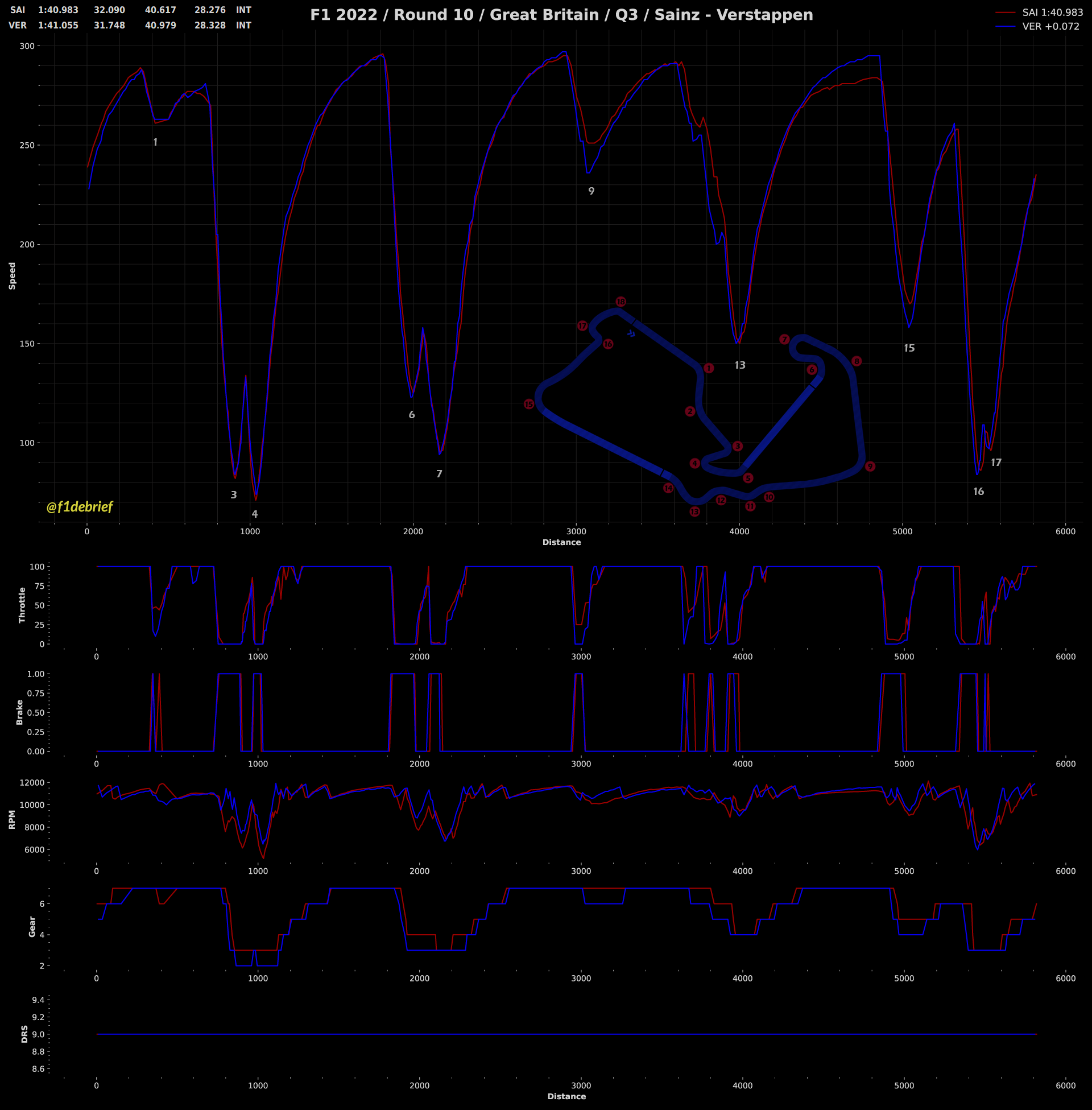Select SAI lap time 1:40.983 in header table
This screenshot has width=1092, height=1110.
point(59,10)
